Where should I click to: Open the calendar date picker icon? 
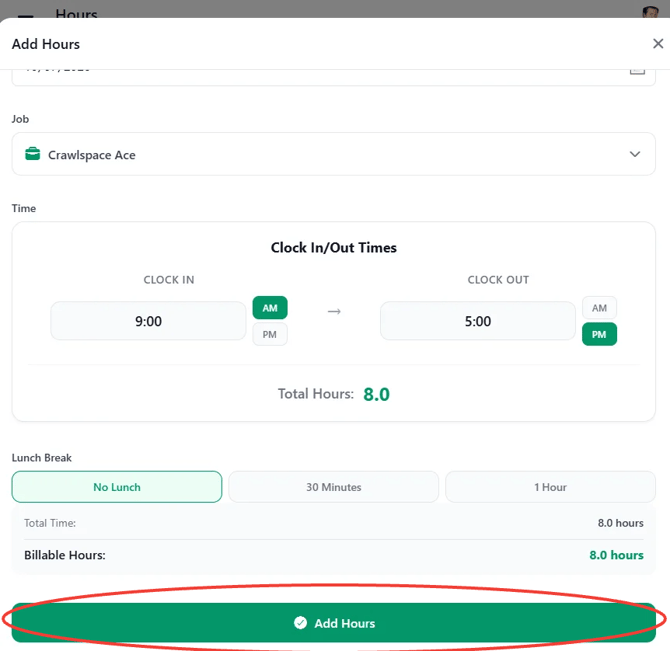coord(637,71)
